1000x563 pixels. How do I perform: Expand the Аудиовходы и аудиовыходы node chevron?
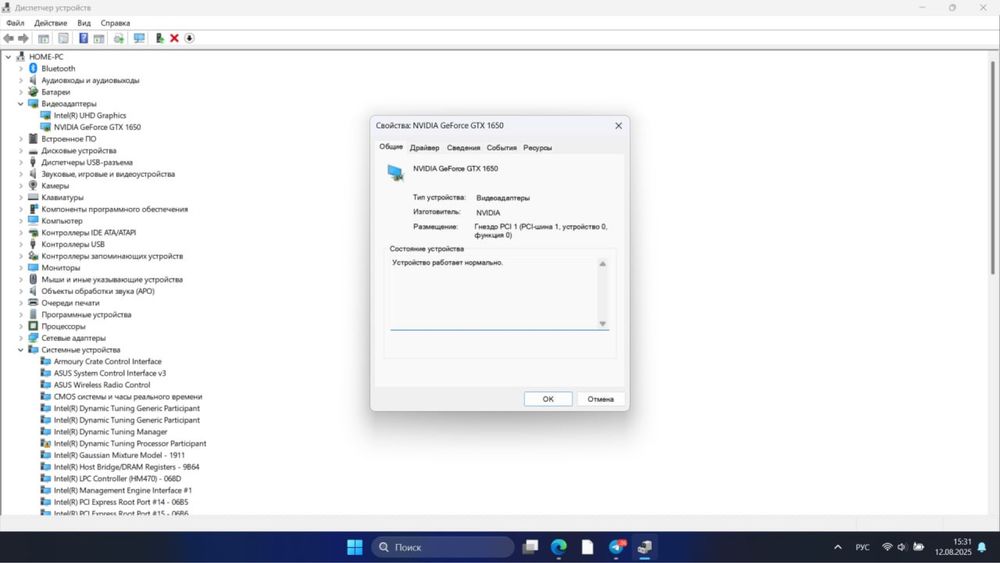(x=20, y=80)
